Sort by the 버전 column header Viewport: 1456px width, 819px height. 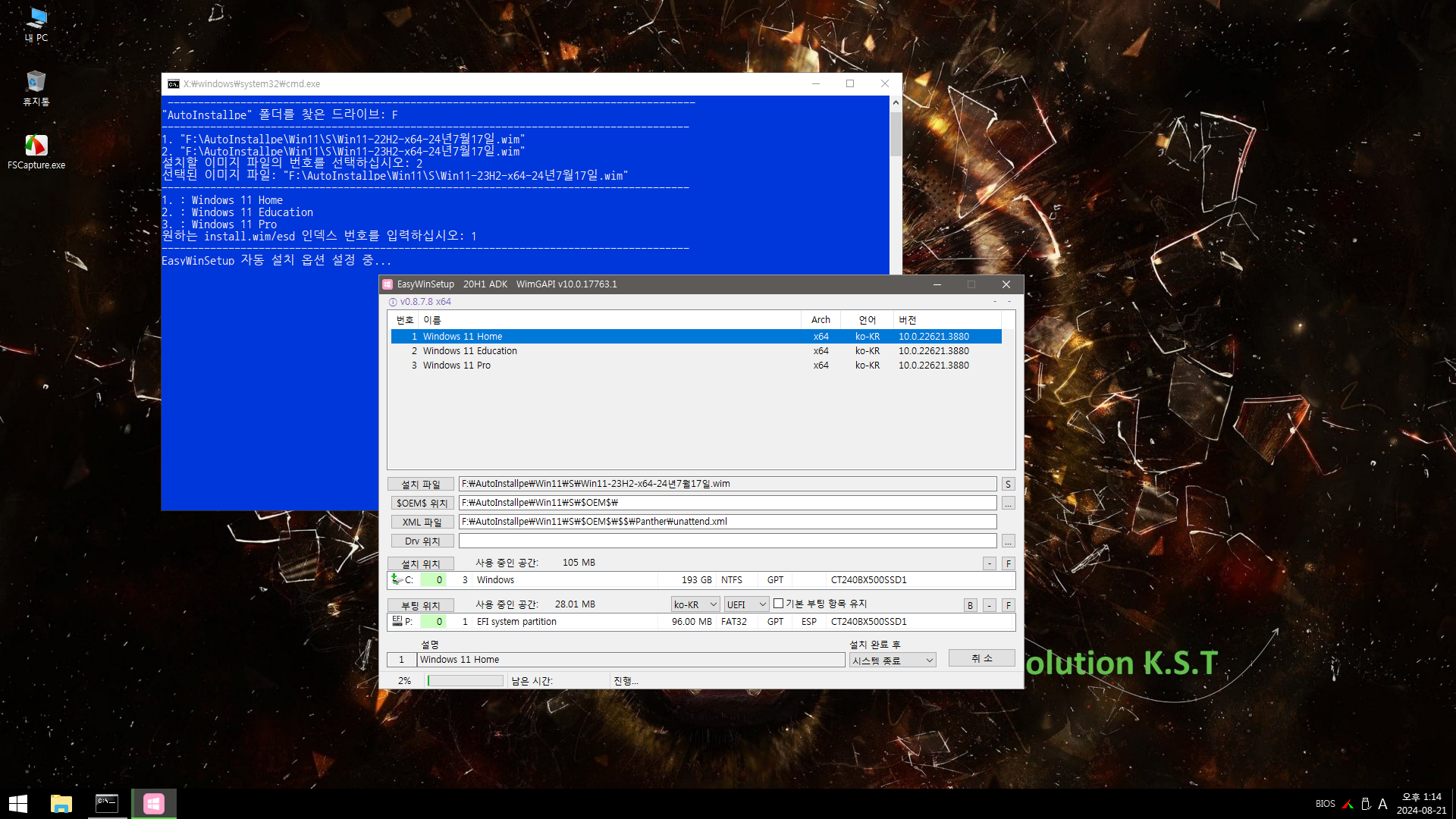(x=948, y=320)
